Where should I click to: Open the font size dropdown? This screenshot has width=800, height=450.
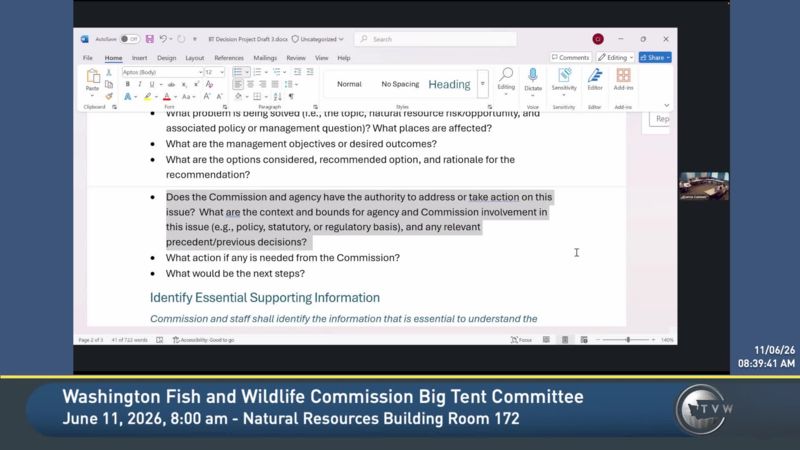[222, 72]
